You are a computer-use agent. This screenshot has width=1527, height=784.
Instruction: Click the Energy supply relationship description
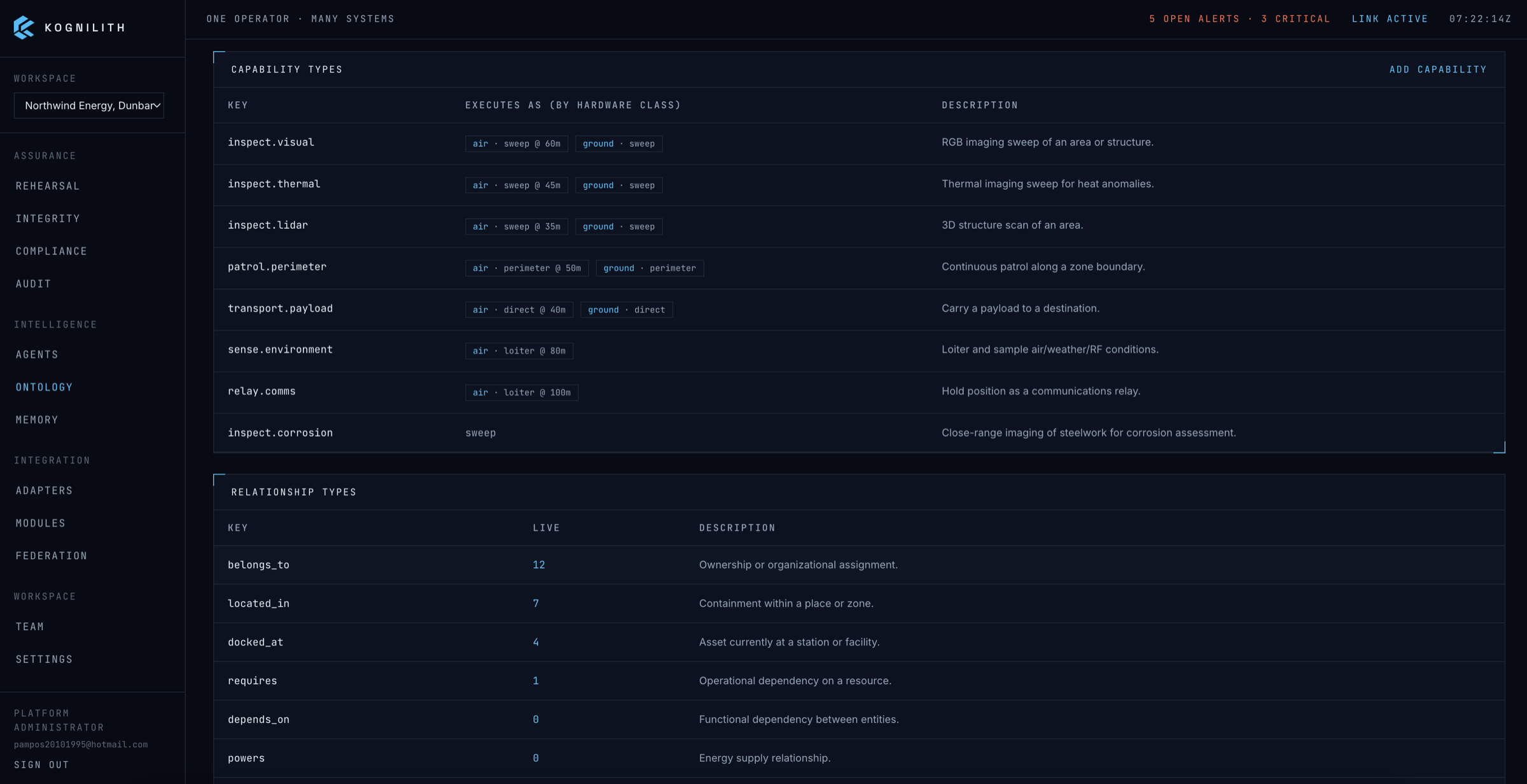click(765, 758)
